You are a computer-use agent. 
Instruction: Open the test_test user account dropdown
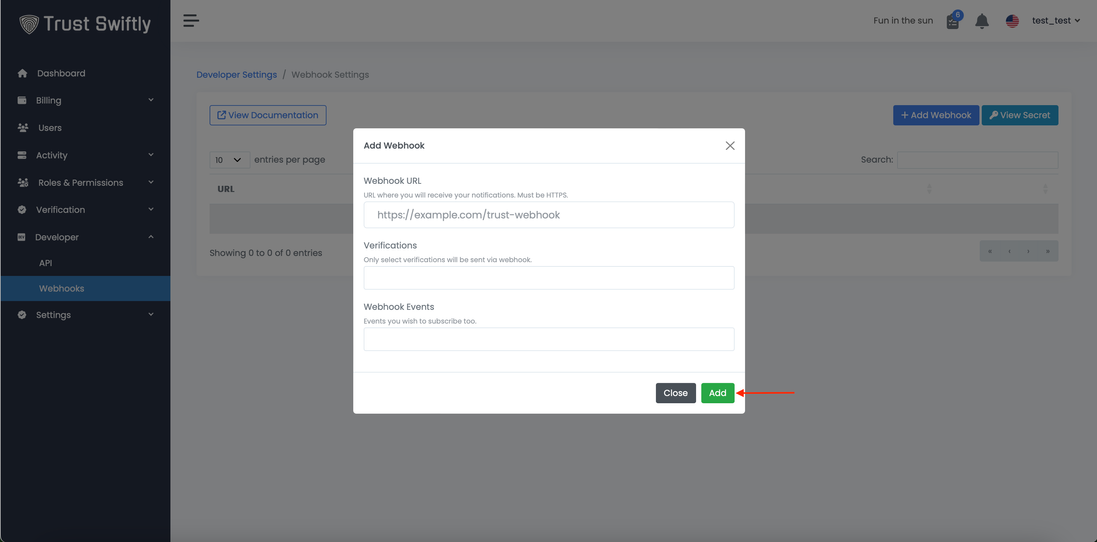[x=1055, y=21]
